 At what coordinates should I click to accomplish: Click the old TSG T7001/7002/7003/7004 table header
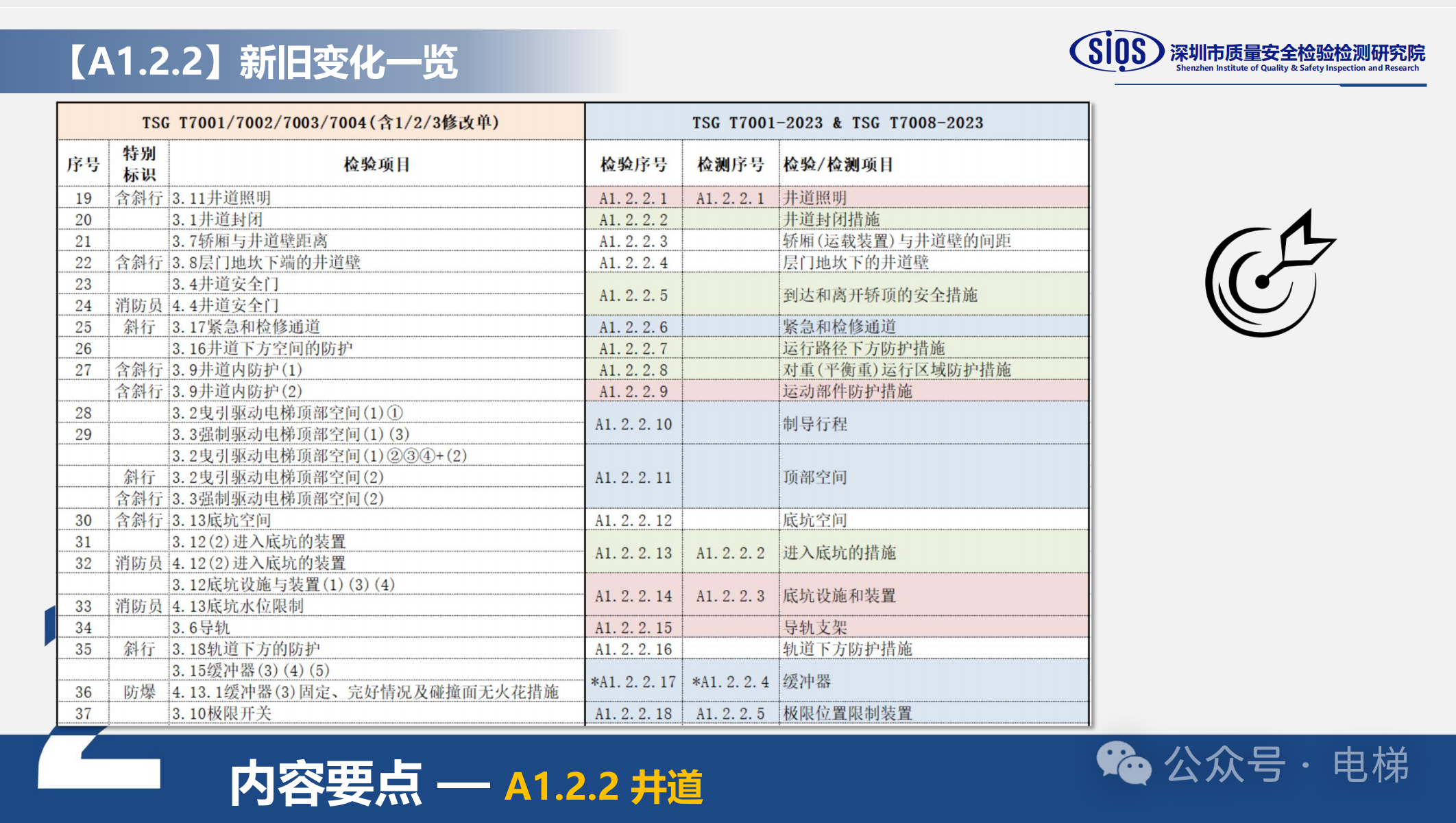tap(321, 122)
